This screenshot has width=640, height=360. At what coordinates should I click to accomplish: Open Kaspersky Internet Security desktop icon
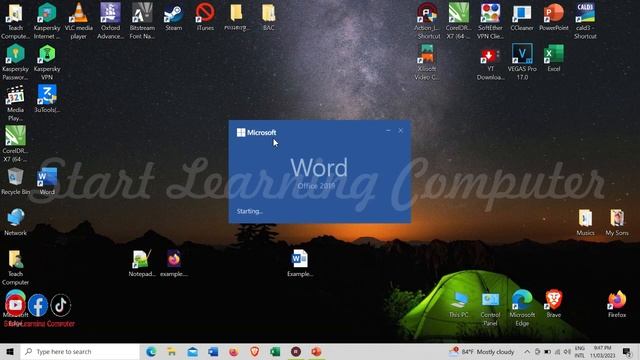[47, 20]
